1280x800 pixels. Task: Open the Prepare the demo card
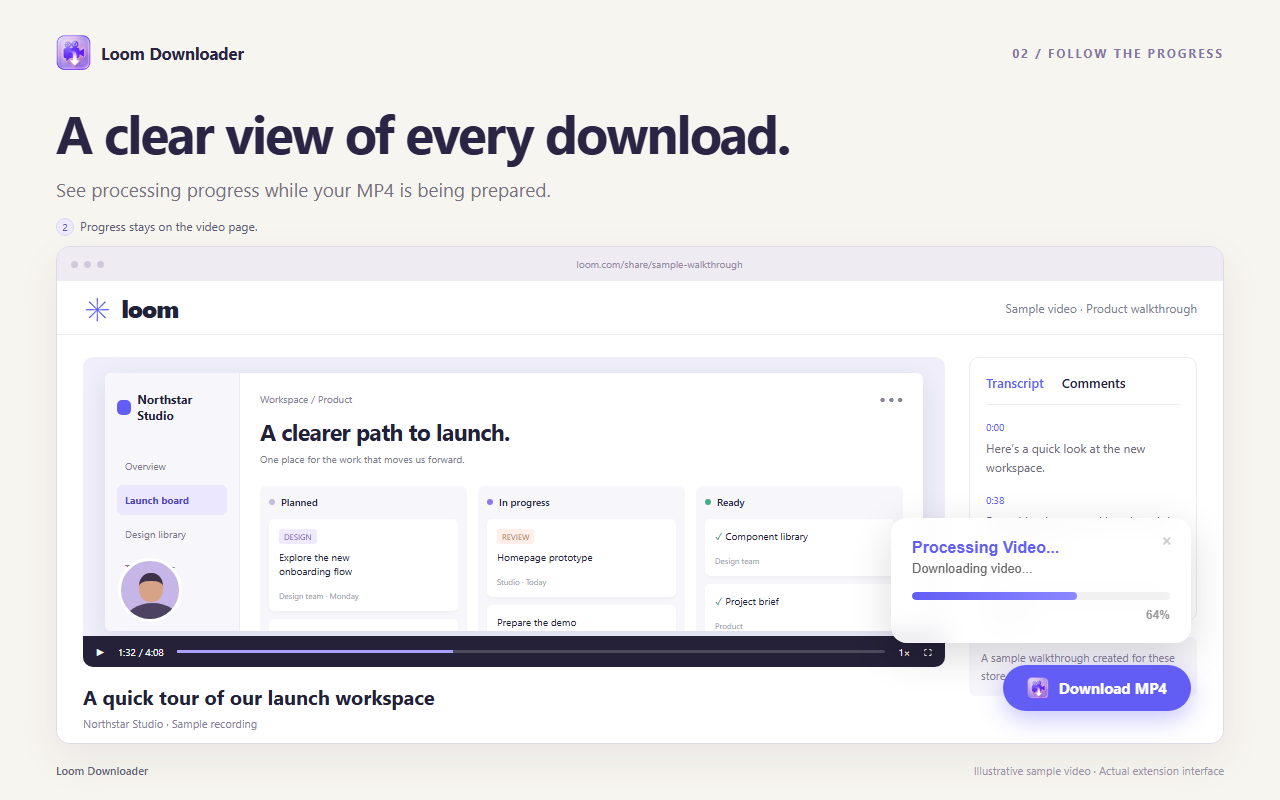click(581, 619)
